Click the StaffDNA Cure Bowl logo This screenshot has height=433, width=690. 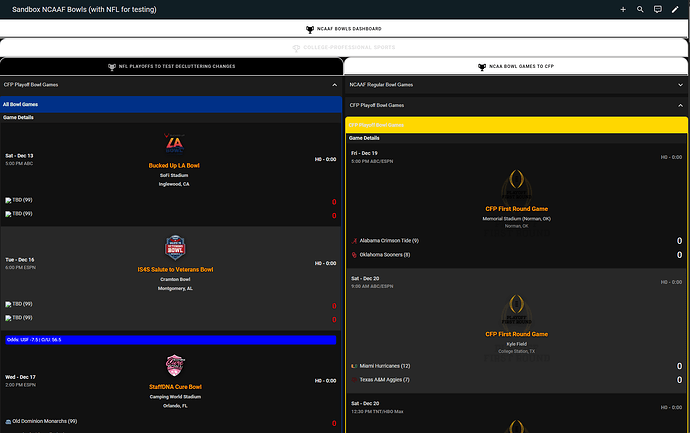click(175, 365)
